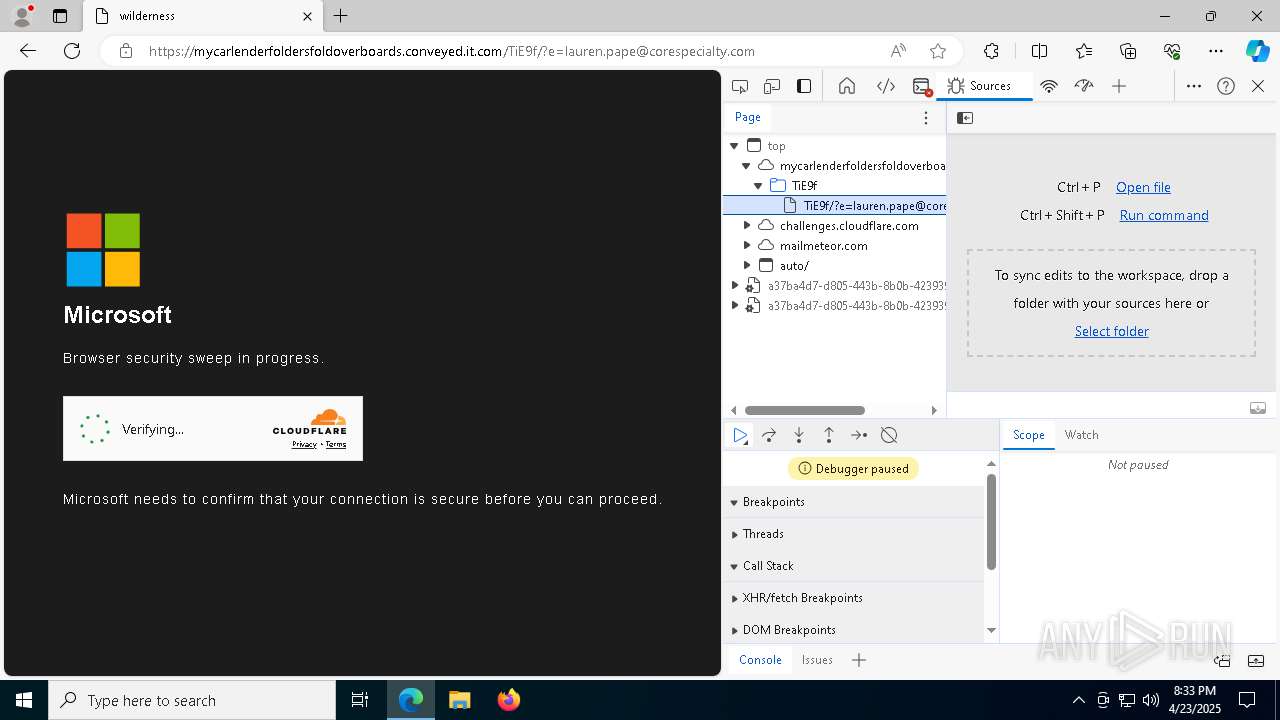1280x720 pixels.
Task: Open Read aloud icon in address bar
Action: pyautogui.click(x=898, y=51)
